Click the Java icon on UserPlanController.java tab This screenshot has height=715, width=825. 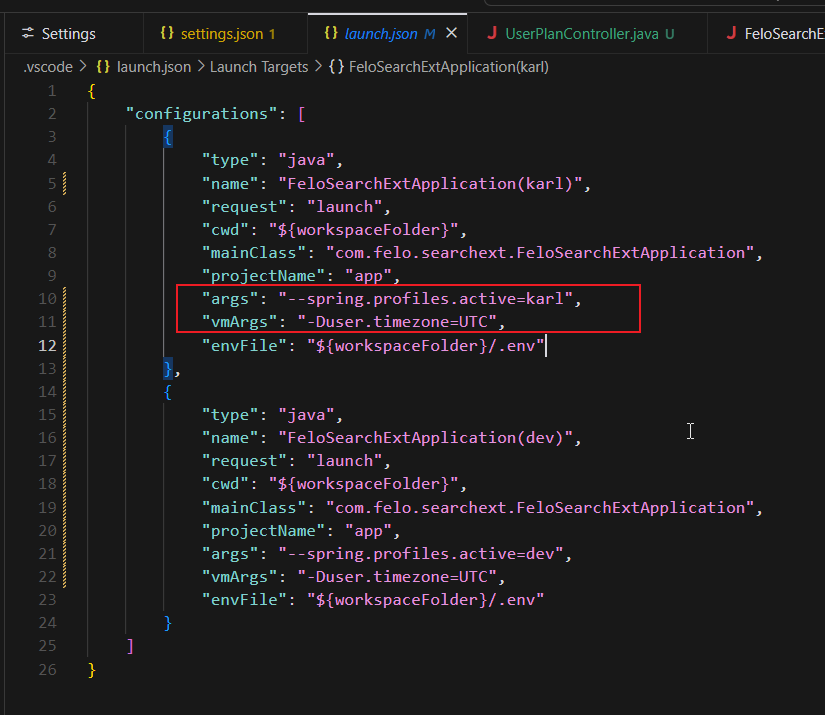492,33
